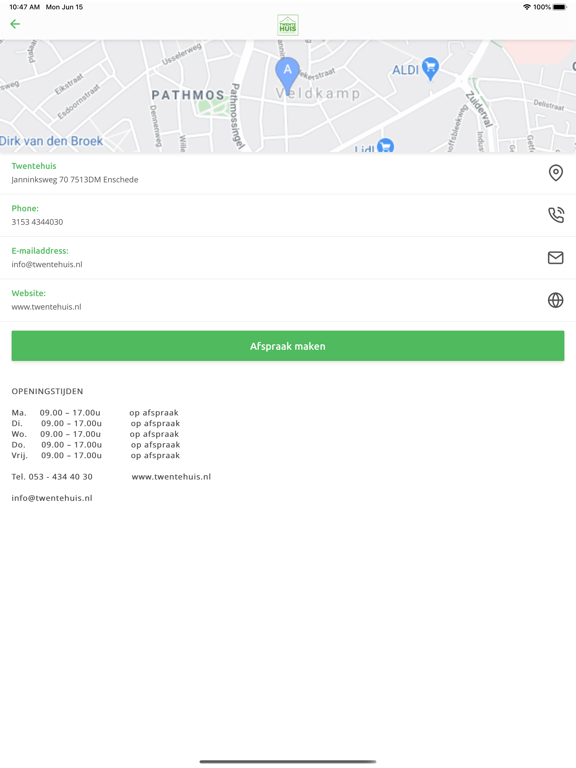Open the info@twentehuis.nl address under E-mailaddress
The height and width of the screenshot is (768, 576).
pyautogui.click(x=47, y=264)
